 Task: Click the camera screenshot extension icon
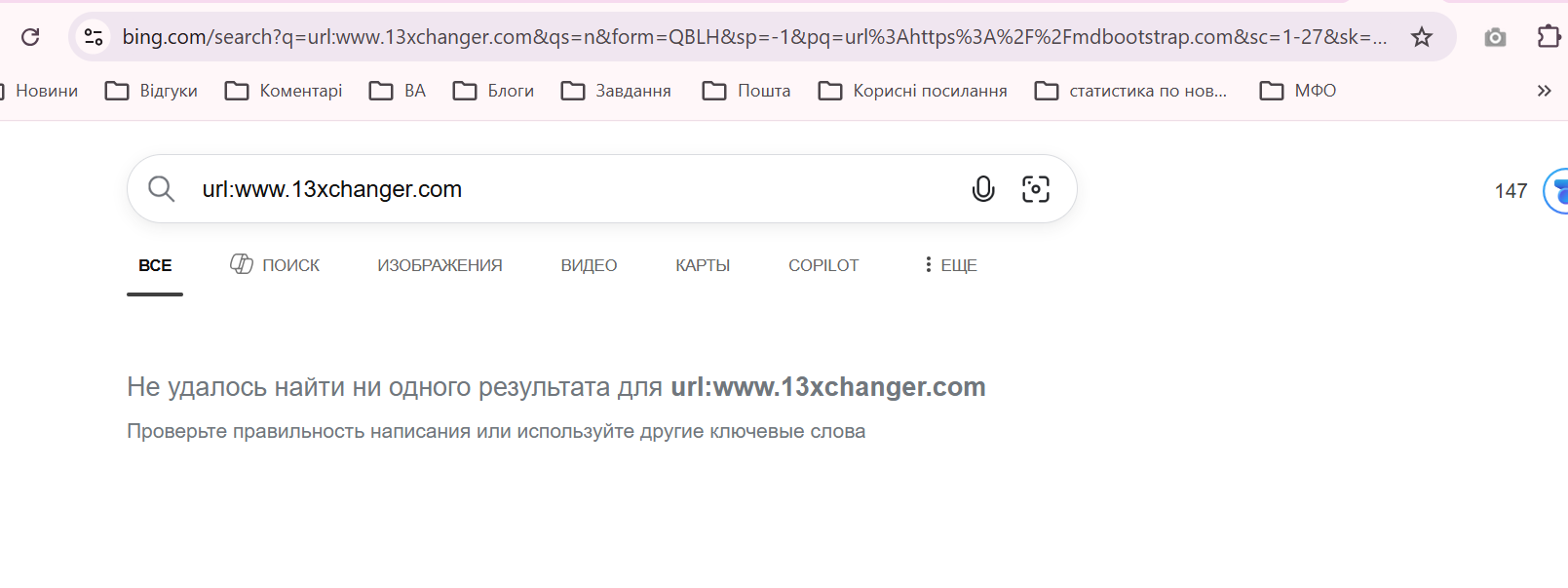[1495, 37]
